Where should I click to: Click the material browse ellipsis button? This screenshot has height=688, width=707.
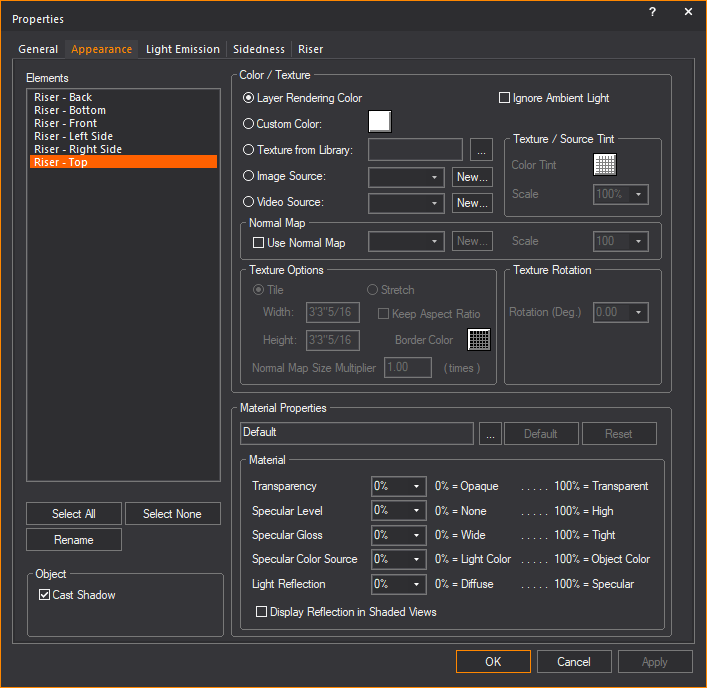click(488, 434)
